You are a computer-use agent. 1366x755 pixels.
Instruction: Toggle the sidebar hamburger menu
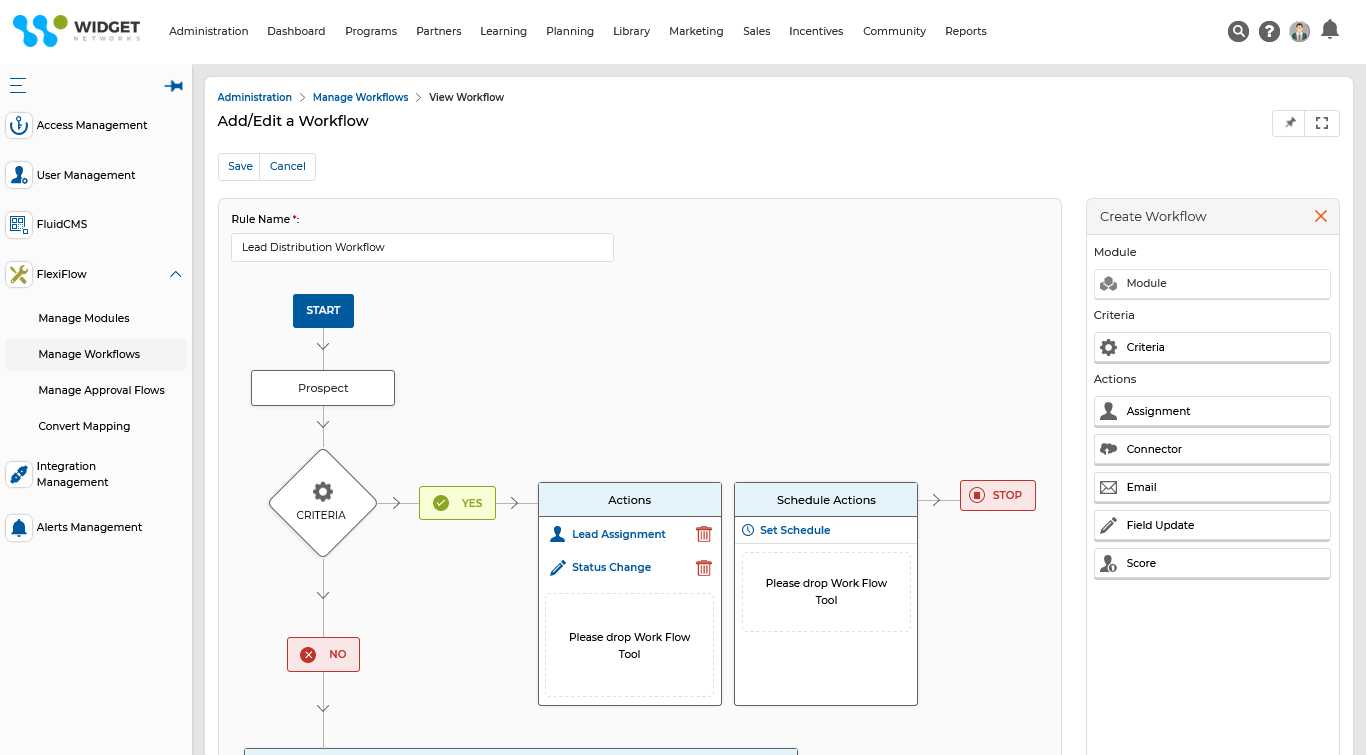pos(17,85)
